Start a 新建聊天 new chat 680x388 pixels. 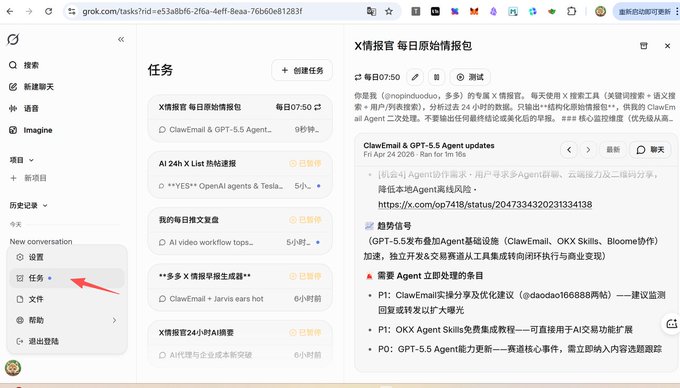pyautogui.click(x=31, y=87)
